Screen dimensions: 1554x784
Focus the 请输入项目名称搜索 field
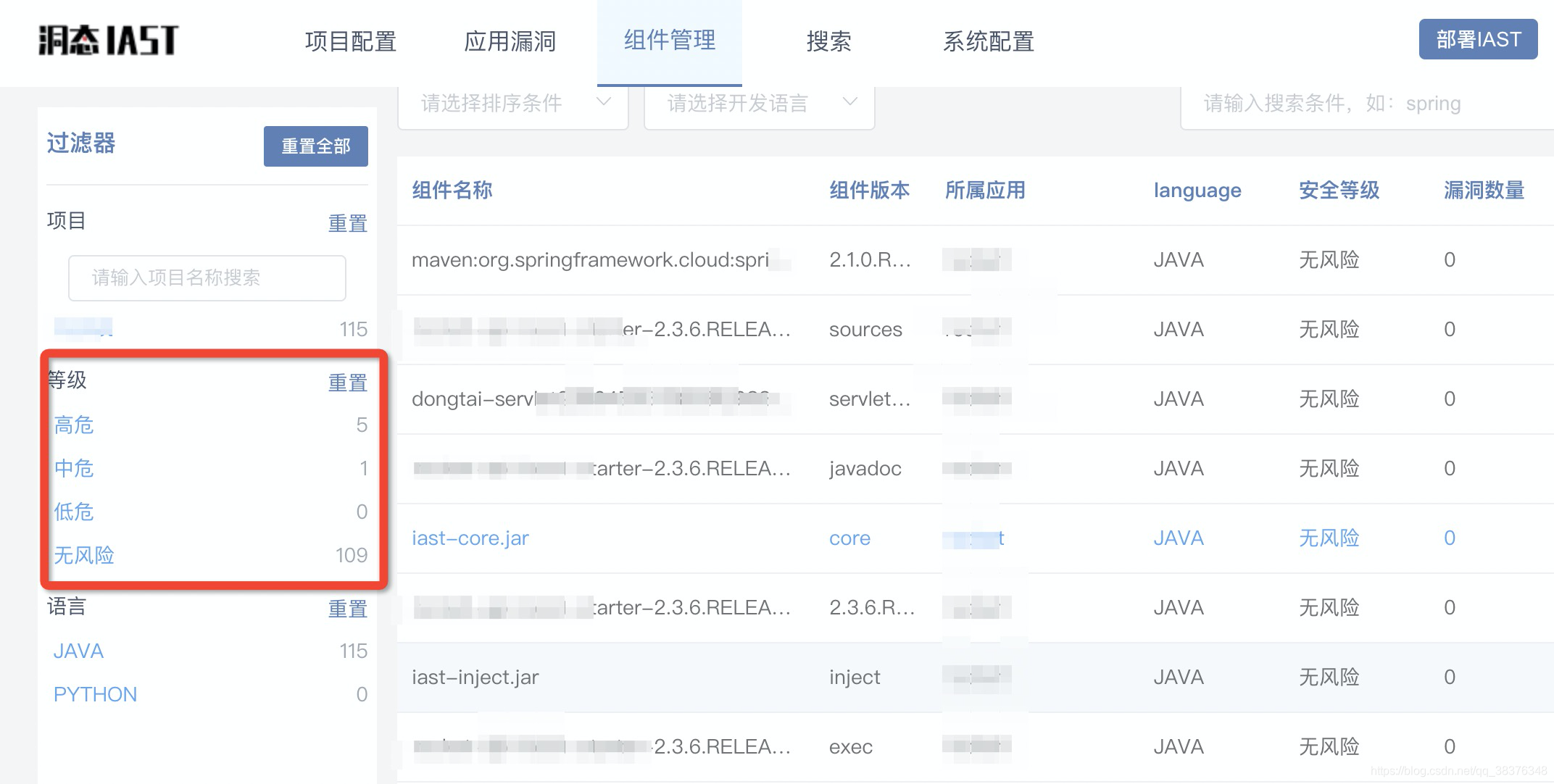[207, 278]
